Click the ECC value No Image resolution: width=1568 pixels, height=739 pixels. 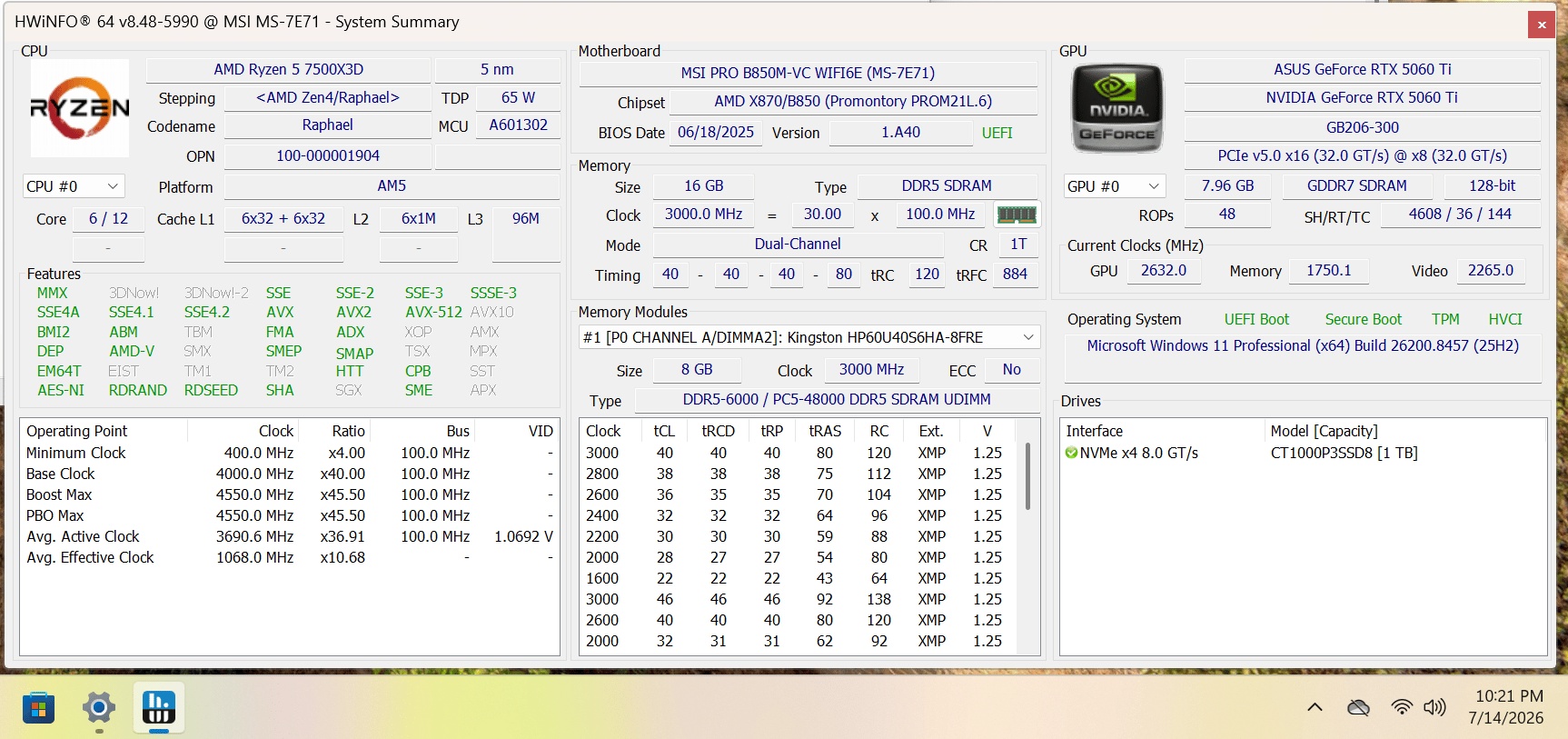tap(1011, 369)
